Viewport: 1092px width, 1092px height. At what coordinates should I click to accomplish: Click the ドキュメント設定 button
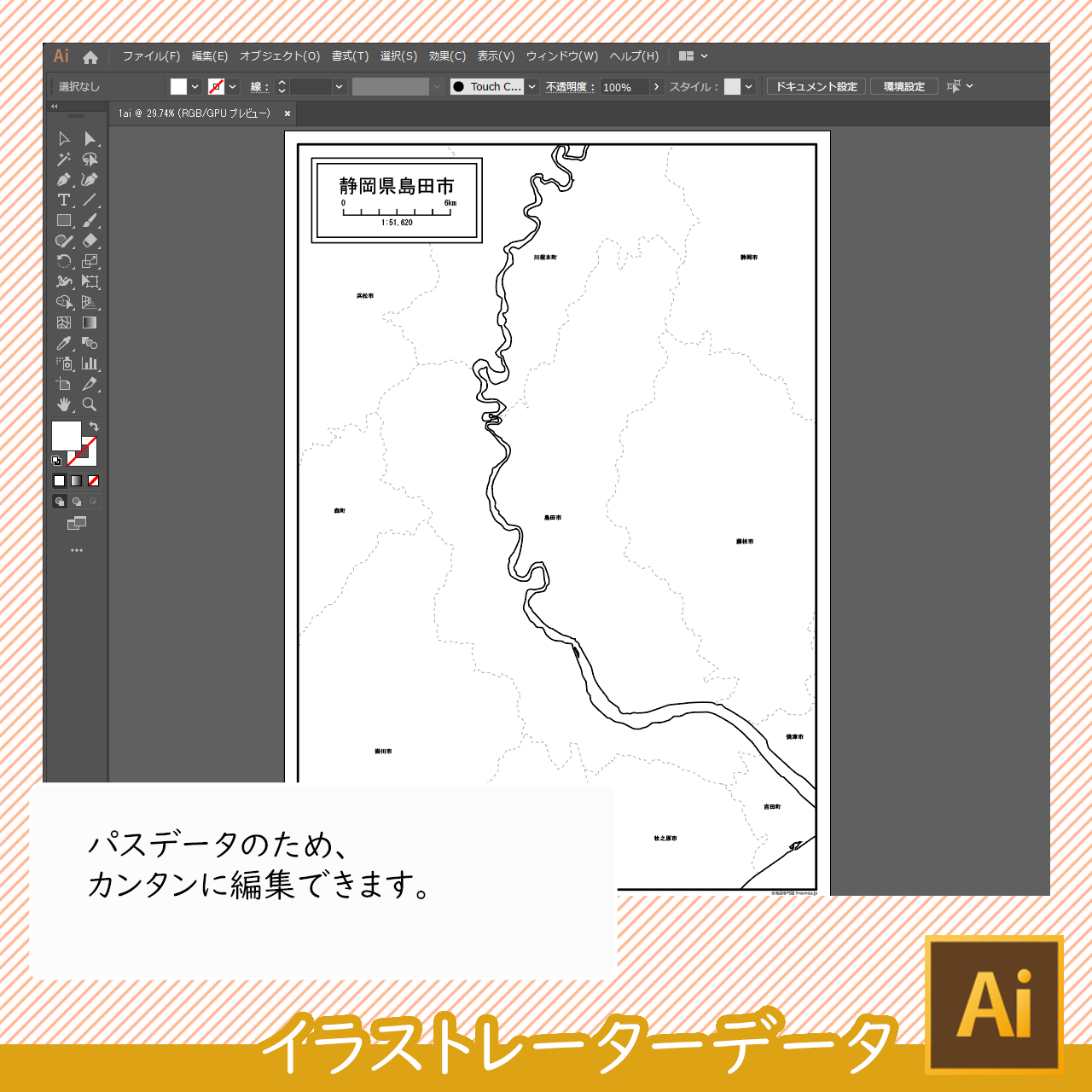(816, 86)
